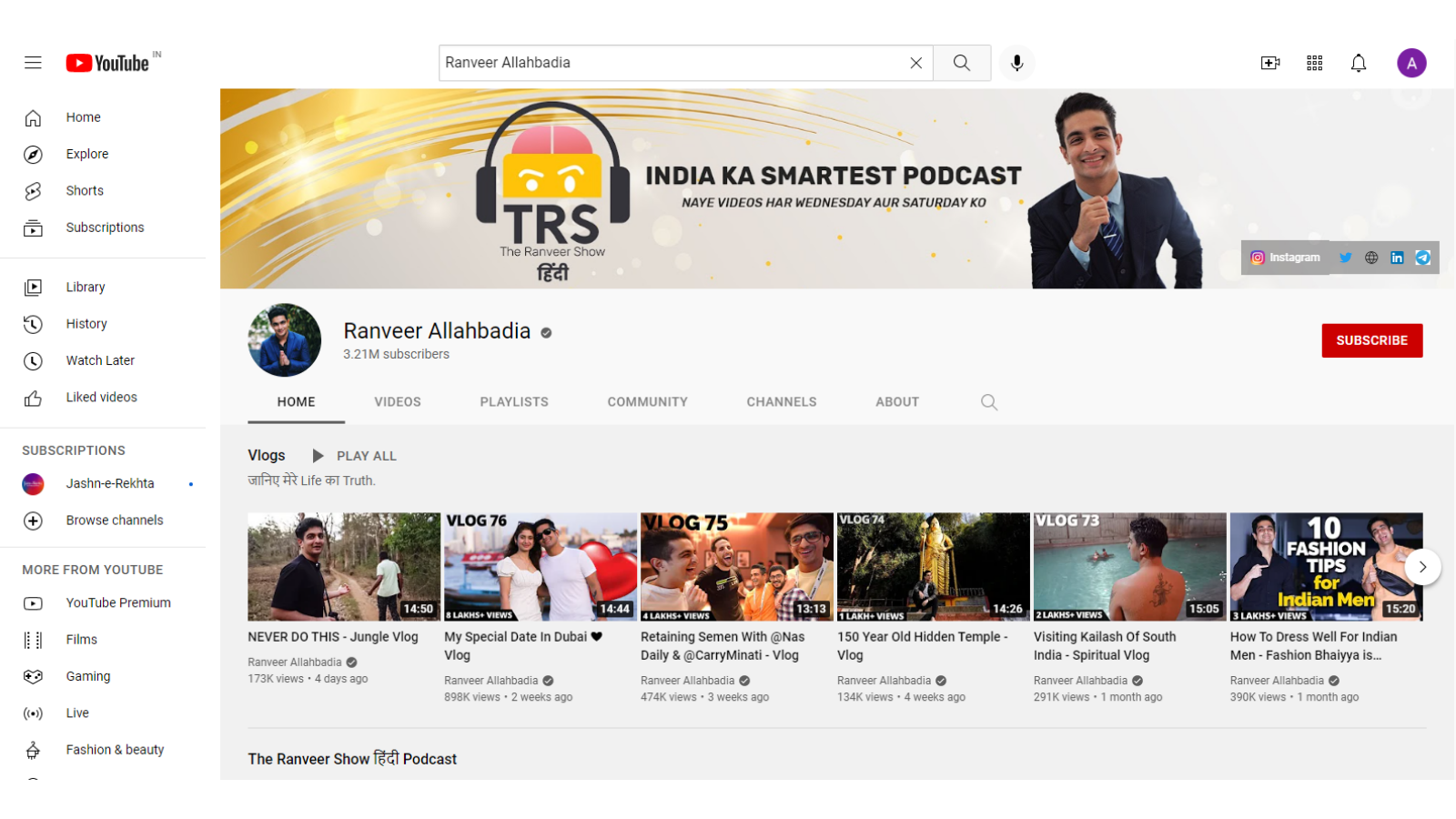Open Subscriptions from the sidebar
The height and width of the screenshot is (819, 1456).
103,227
